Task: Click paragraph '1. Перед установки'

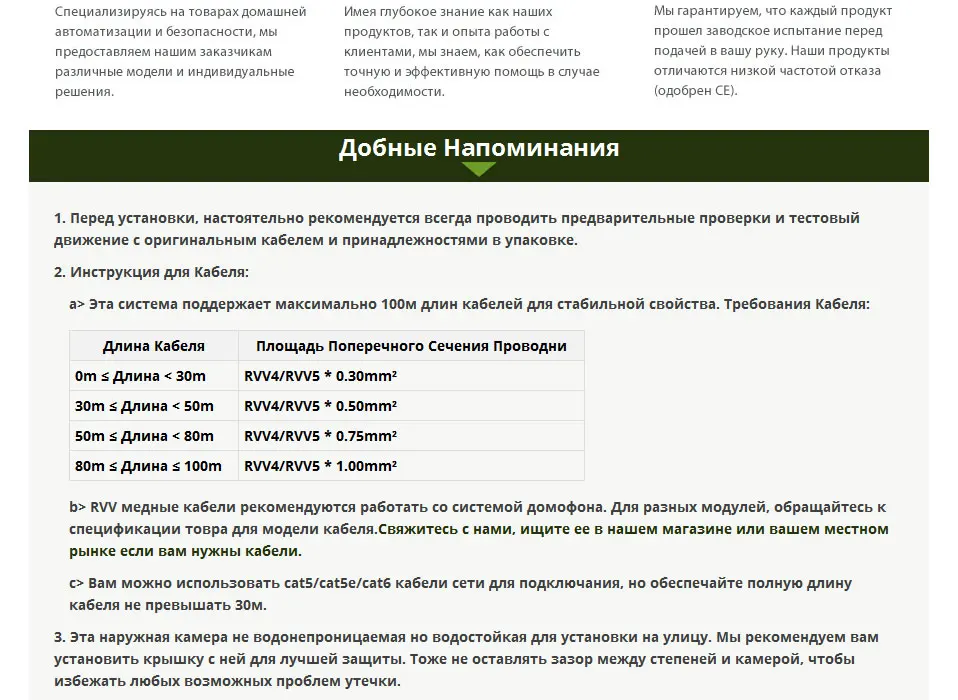Action: click(456, 229)
